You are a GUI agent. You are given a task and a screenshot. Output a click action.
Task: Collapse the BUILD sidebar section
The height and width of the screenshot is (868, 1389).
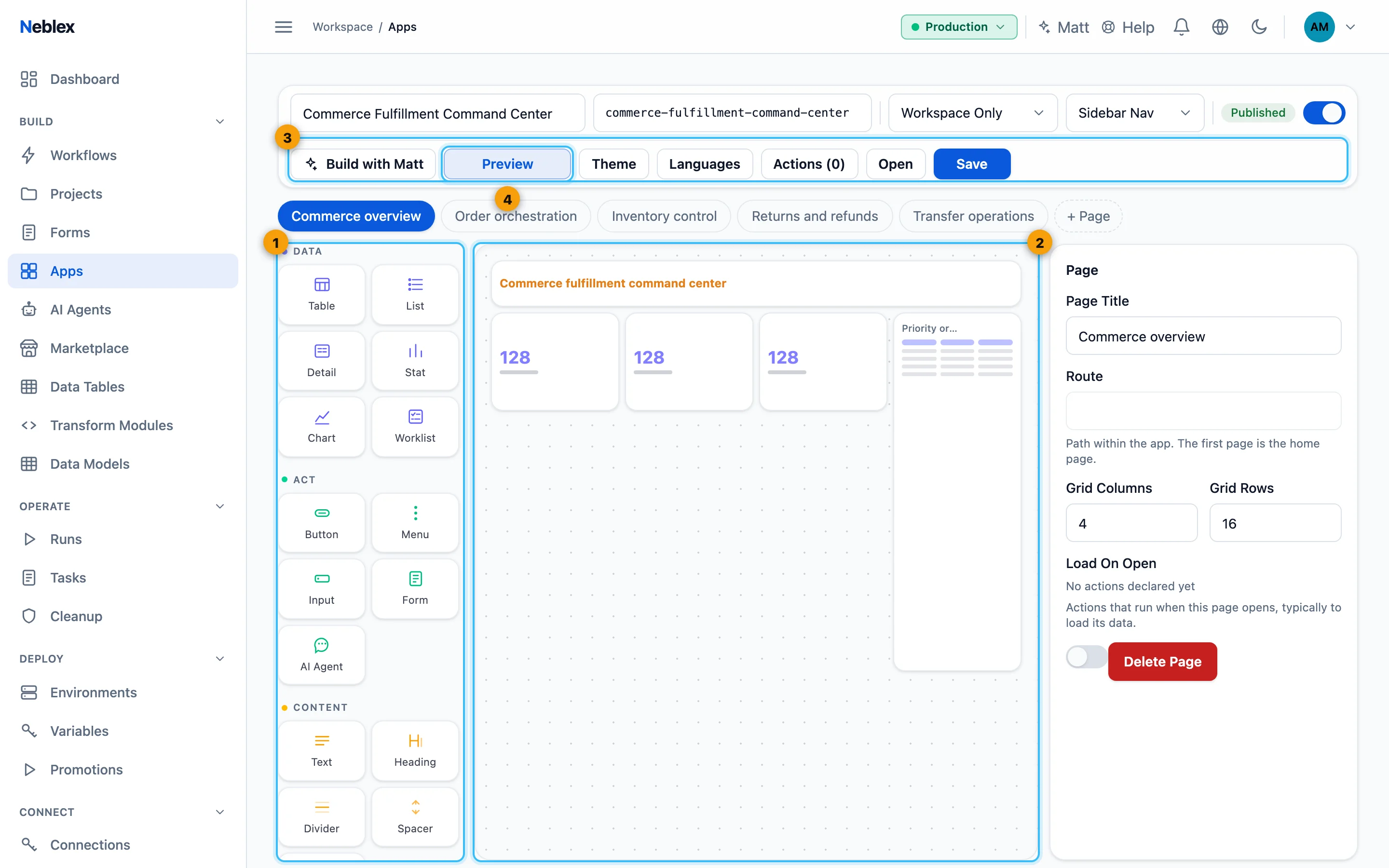pos(219,121)
